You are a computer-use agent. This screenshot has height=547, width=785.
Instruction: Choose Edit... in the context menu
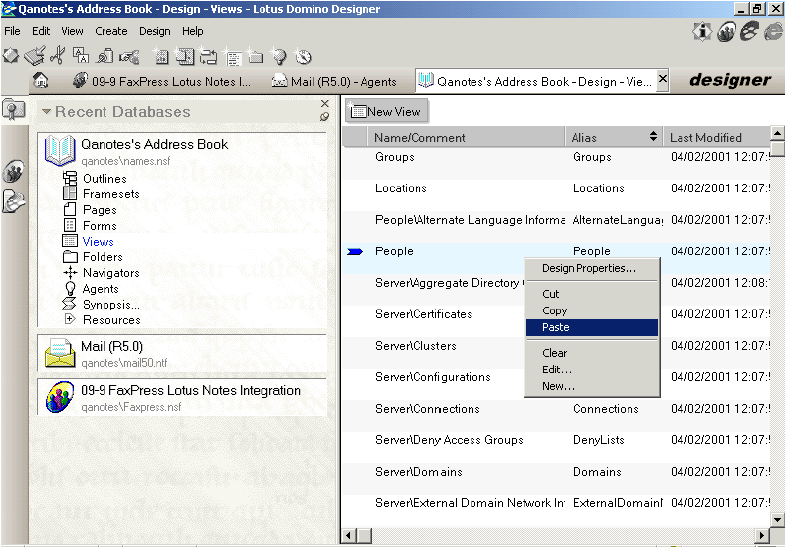592,370
